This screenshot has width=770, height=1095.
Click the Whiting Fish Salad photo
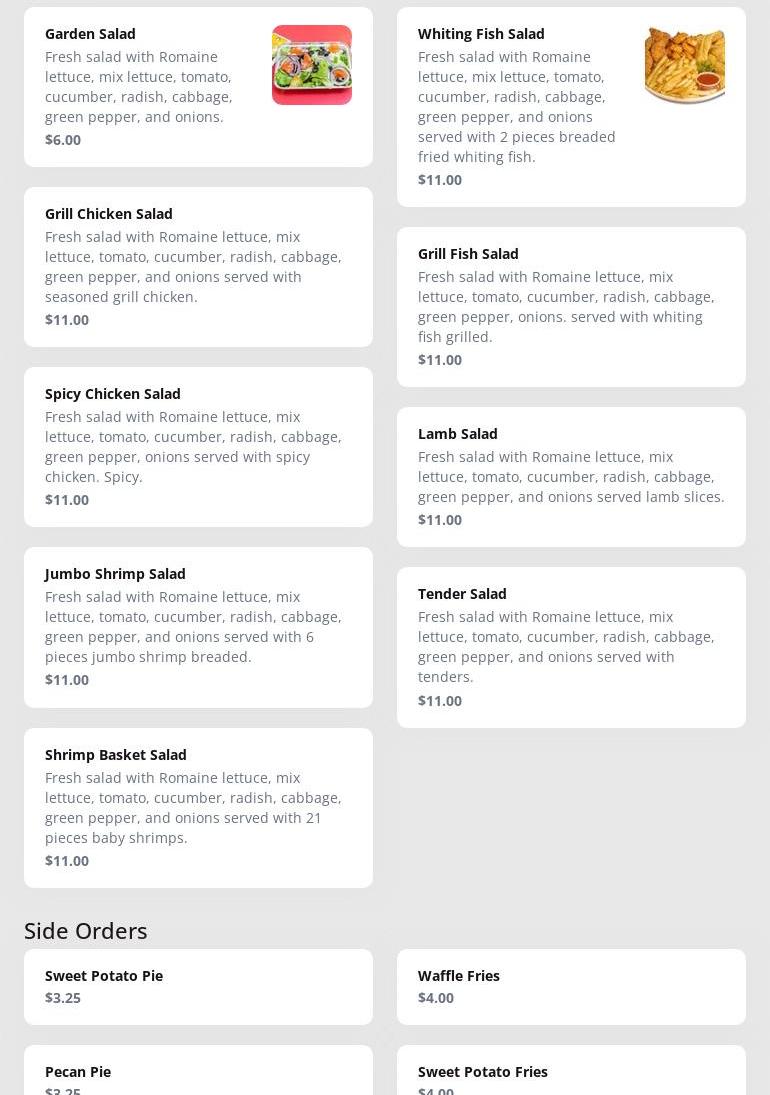(x=684, y=65)
